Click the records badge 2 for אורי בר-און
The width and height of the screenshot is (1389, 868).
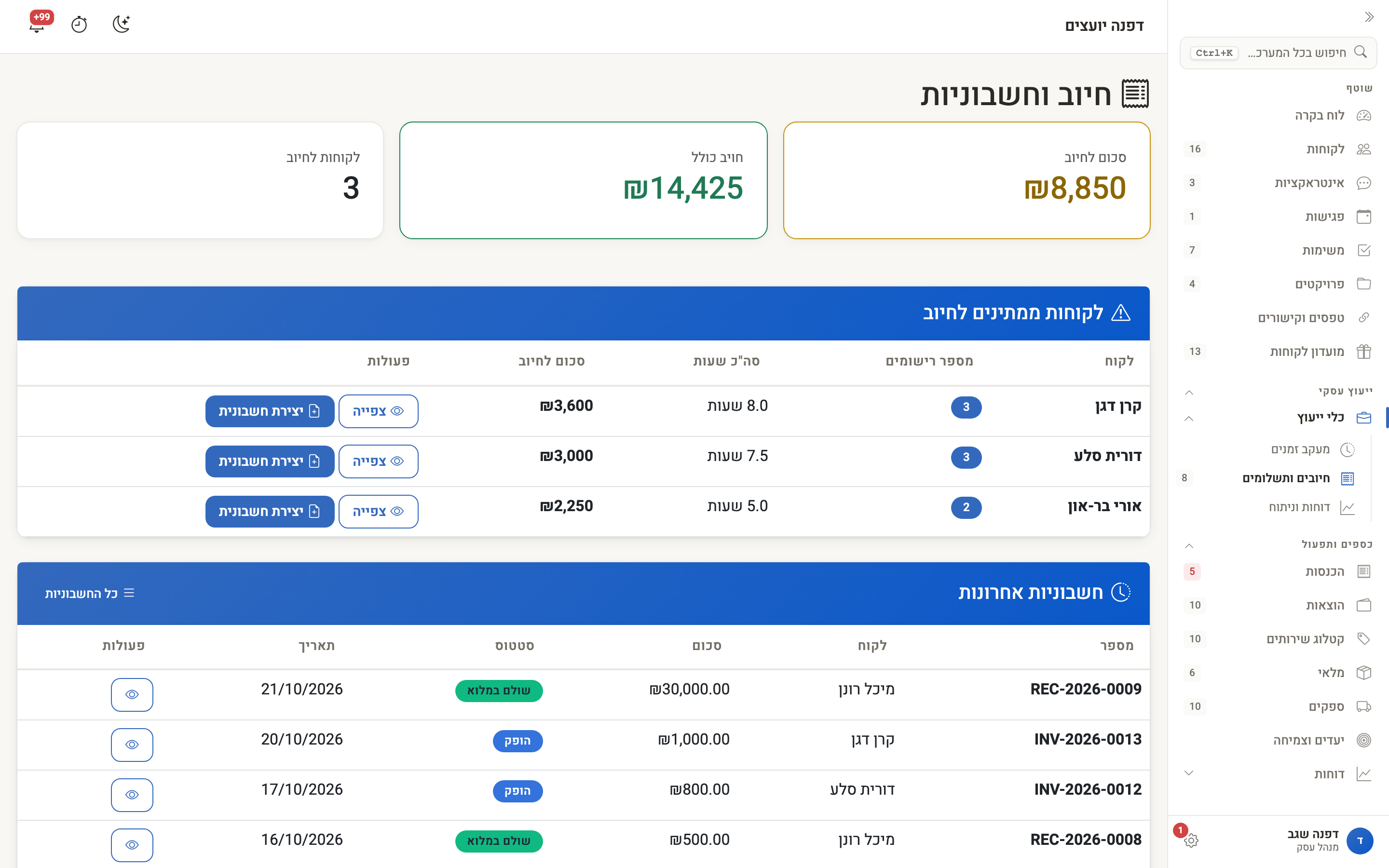click(966, 507)
